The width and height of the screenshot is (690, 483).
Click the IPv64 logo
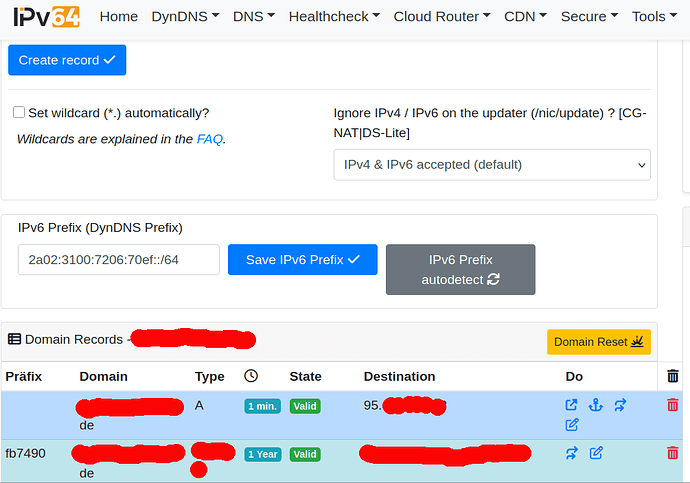[46, 17]
